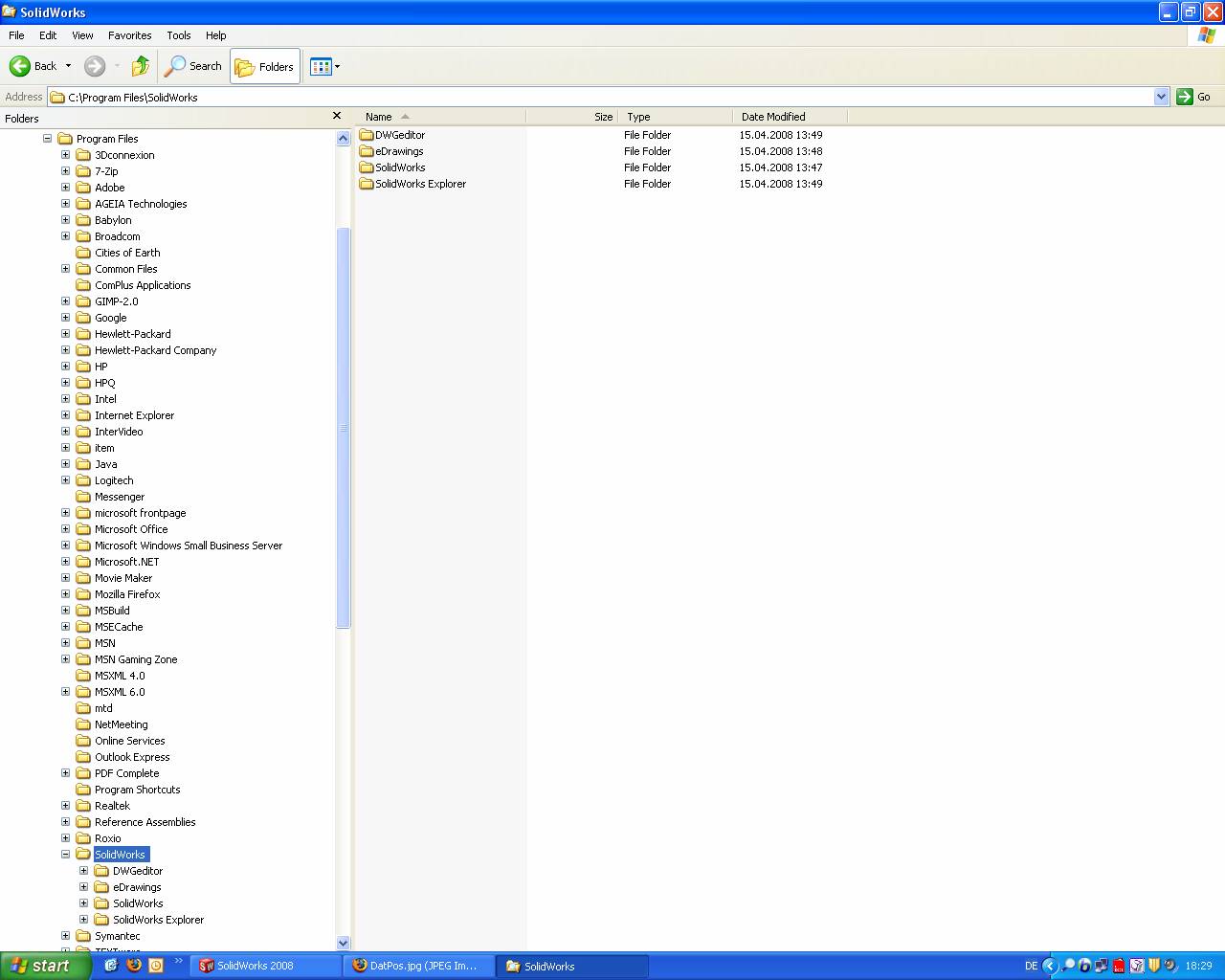Click the Roxio folder icon
Viewport: 1225px width, 980px height.
tap(83, 838)
